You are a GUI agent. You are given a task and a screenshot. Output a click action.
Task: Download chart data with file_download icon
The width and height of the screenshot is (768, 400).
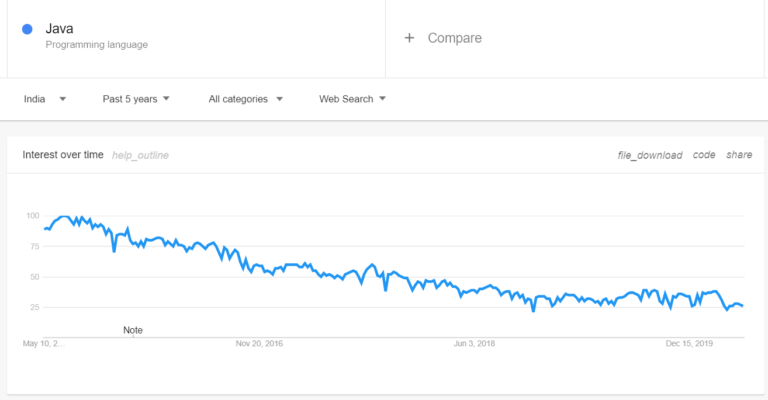[x=650, y=155]
